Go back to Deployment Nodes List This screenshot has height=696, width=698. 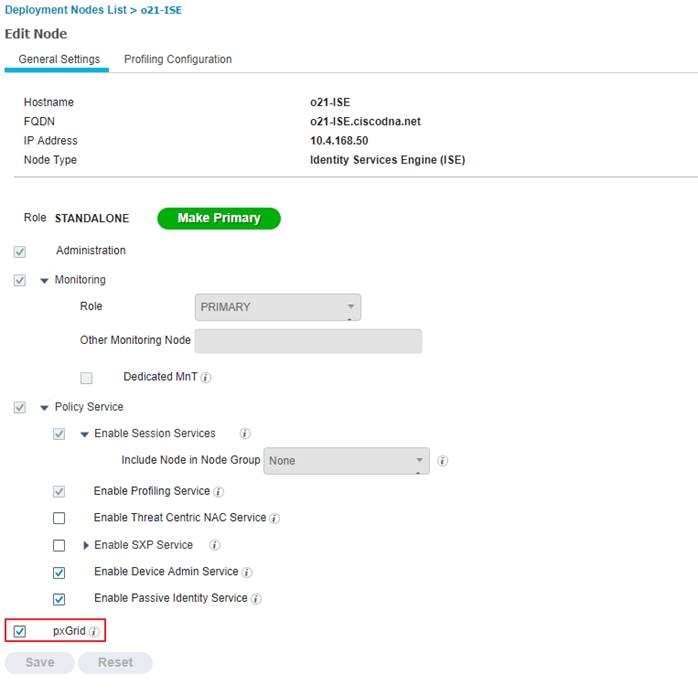coord(65,10)
